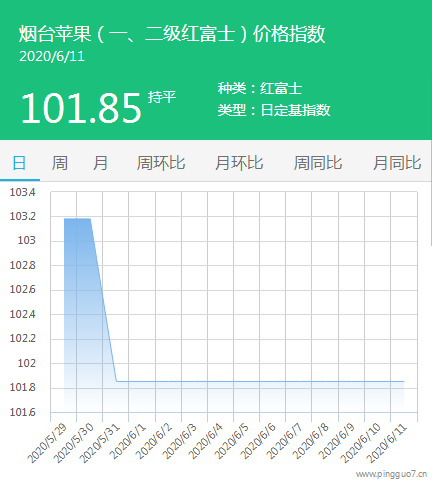The image size is (432, 484).
Task: Click 种类：红富士 label
Action: [260, 89]
